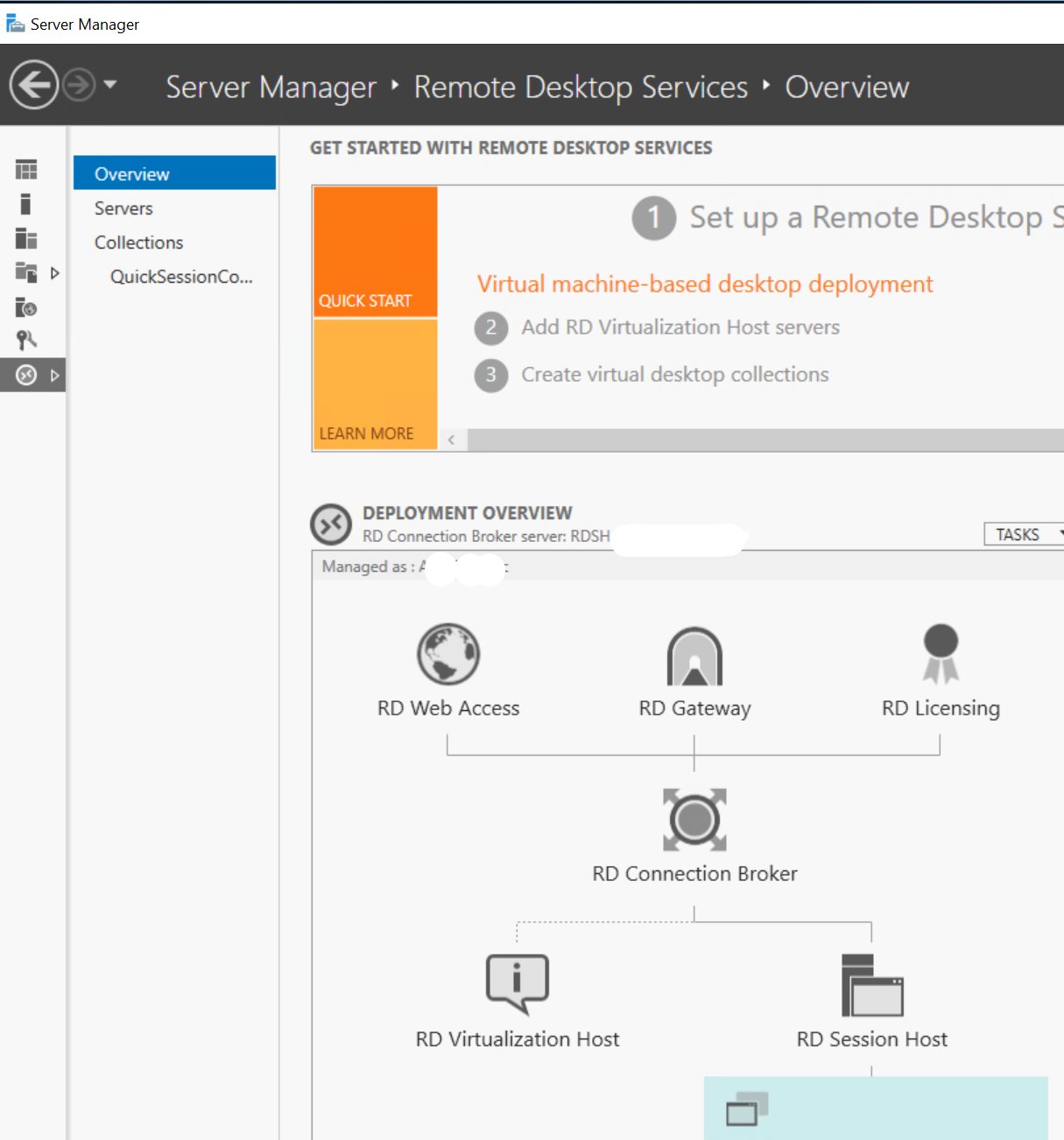Select the RD Gateway icon
The image size is (1064, 1140).
[694, 656]
